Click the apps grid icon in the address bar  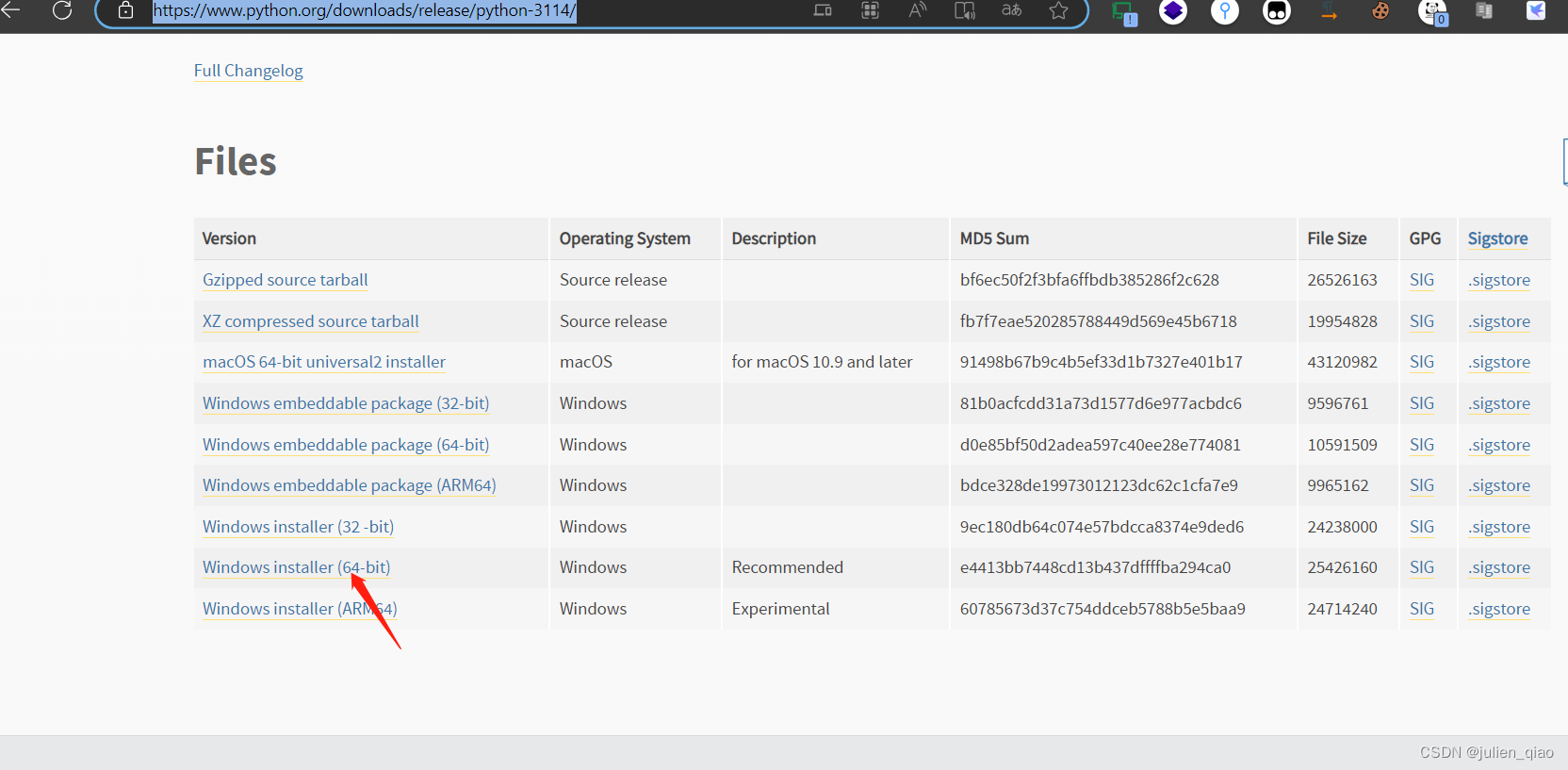[x=870, y=10]
